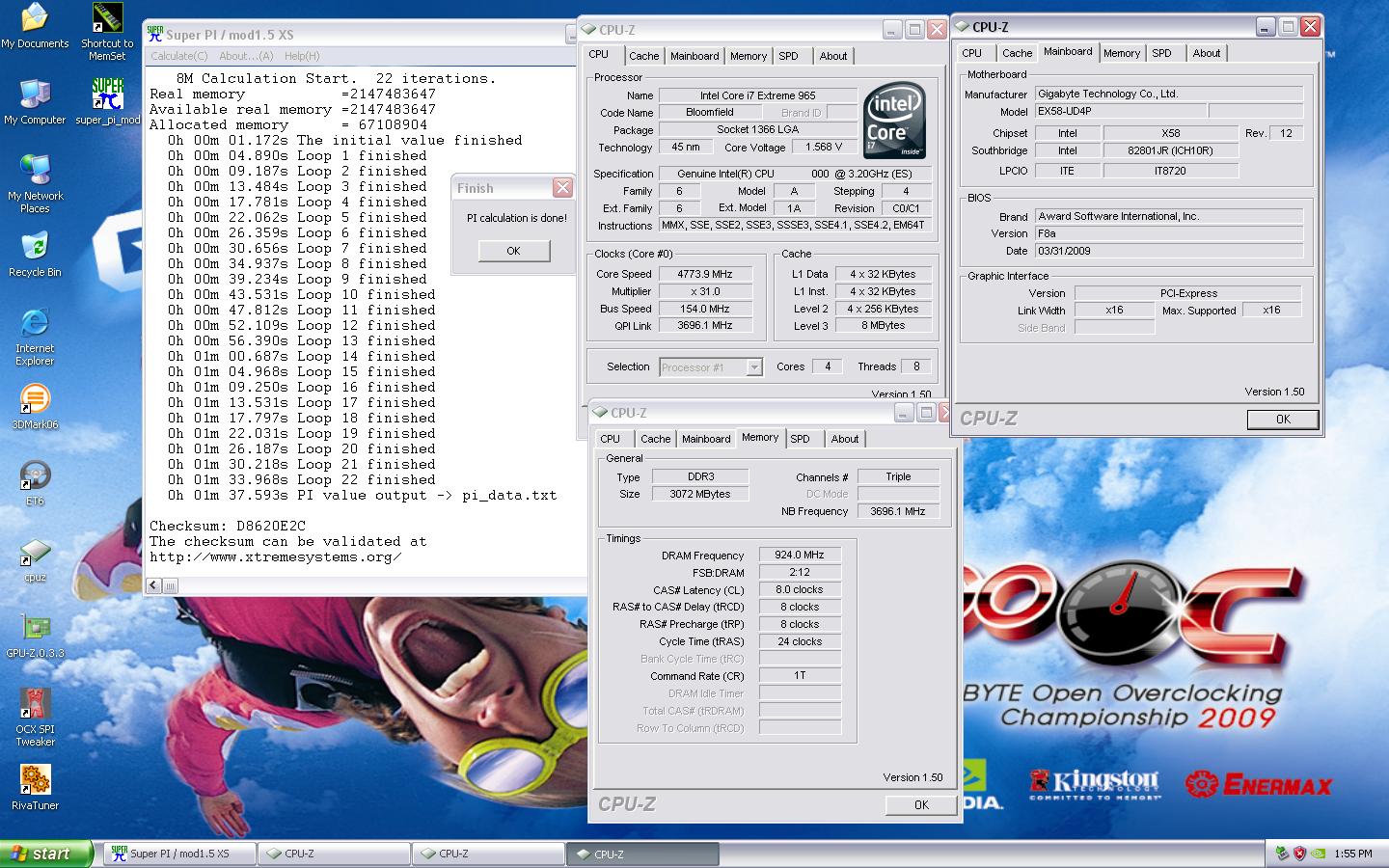
Task: Click OK in the Finish dialog
Action: (514, 251)
